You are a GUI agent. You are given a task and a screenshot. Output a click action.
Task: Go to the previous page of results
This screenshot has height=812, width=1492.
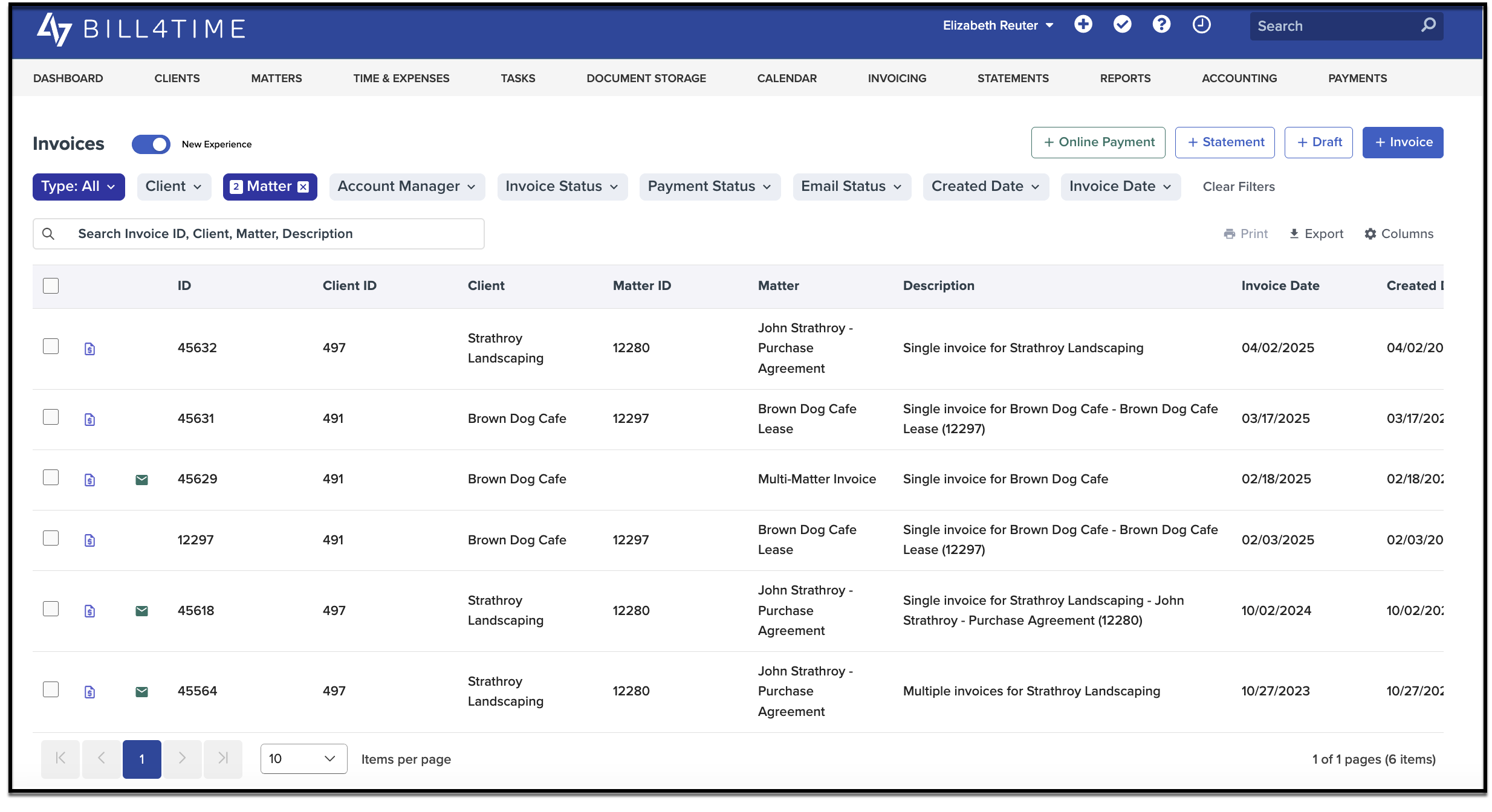pyautogui.click(x=101, y=759)
